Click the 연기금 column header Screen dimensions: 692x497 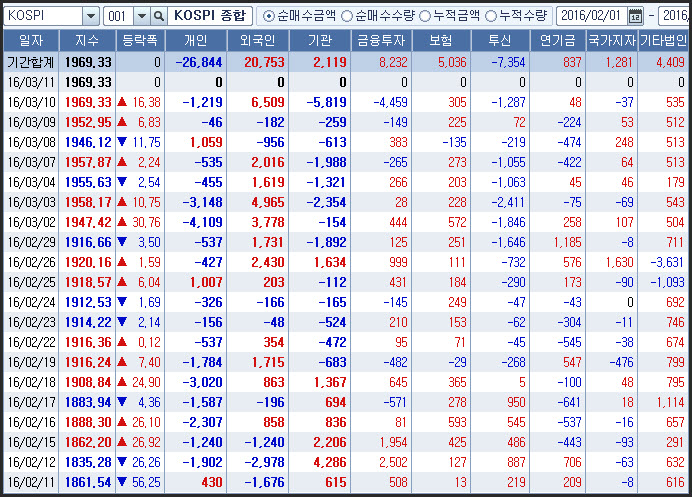tap(558, 41)
